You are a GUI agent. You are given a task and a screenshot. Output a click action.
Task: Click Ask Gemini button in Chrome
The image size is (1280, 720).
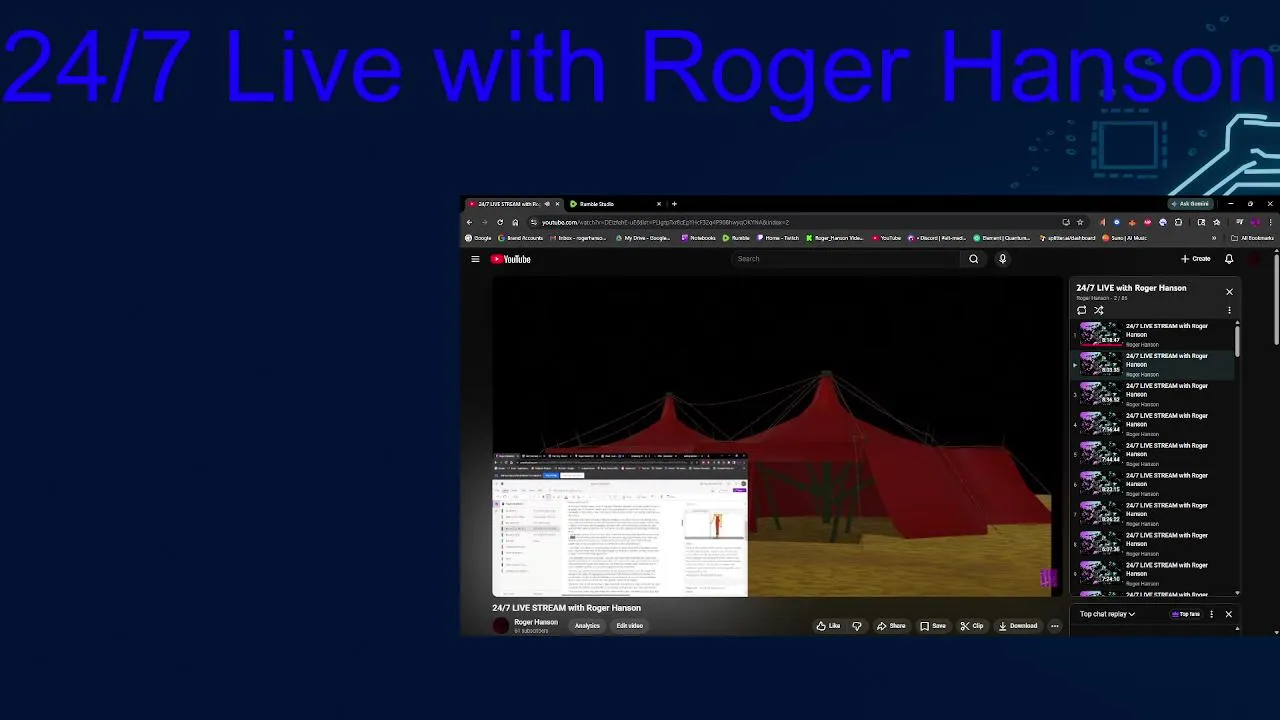(x=1190, y=204)
